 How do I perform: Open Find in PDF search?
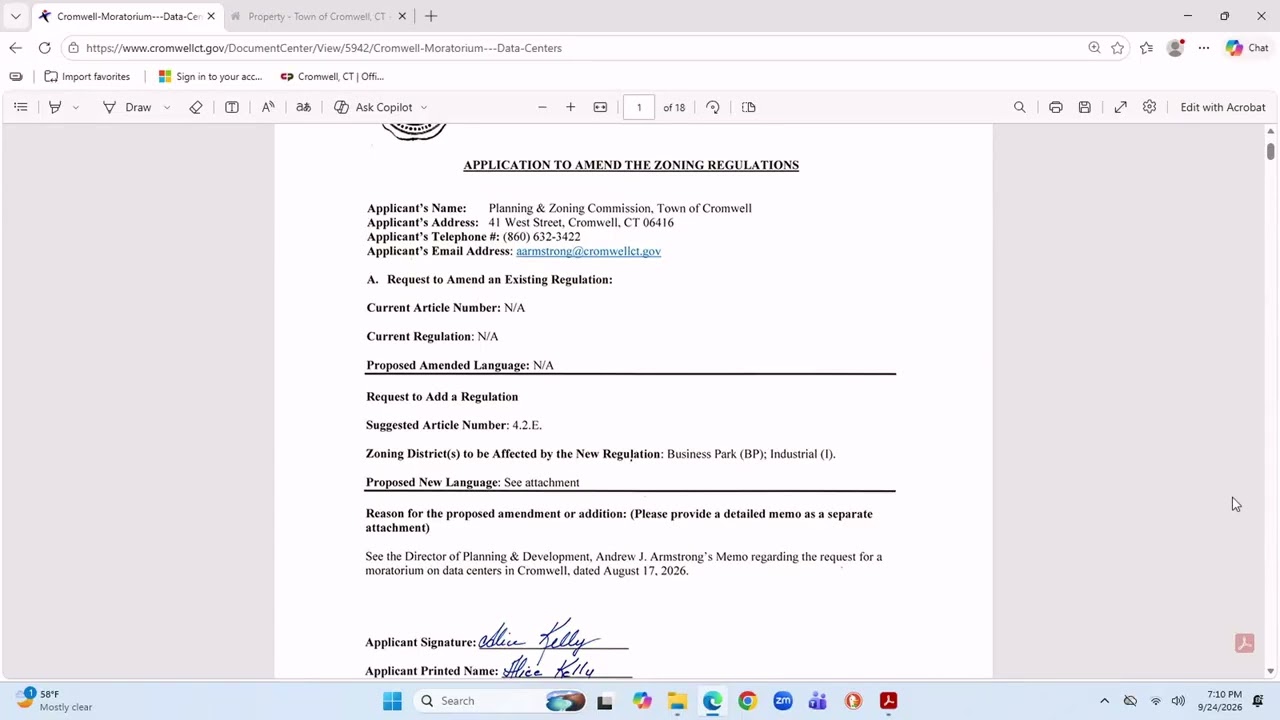[1020, 107]
